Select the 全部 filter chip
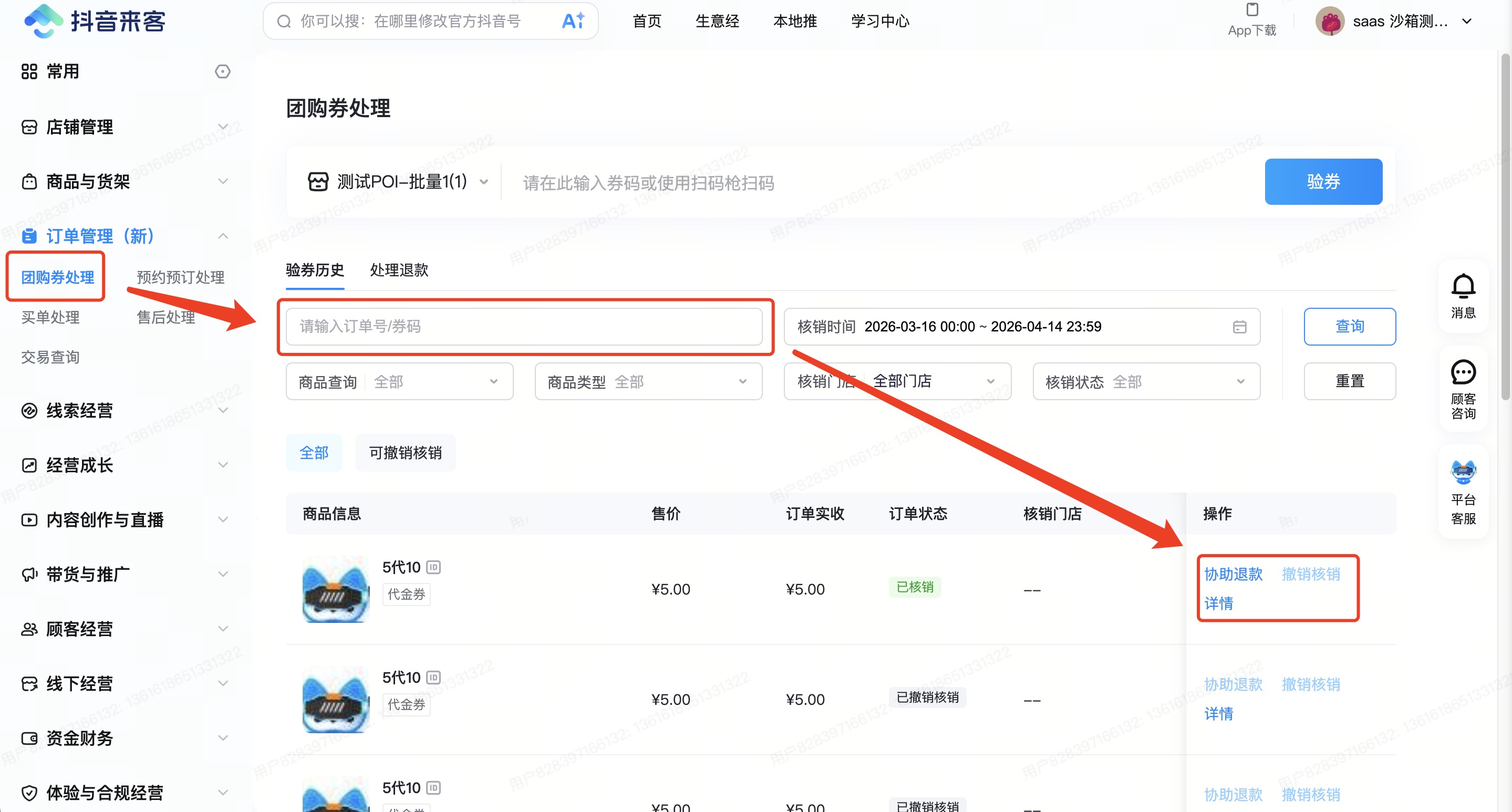The height and width of the screenshot is (812, 1512). (314, 453)
